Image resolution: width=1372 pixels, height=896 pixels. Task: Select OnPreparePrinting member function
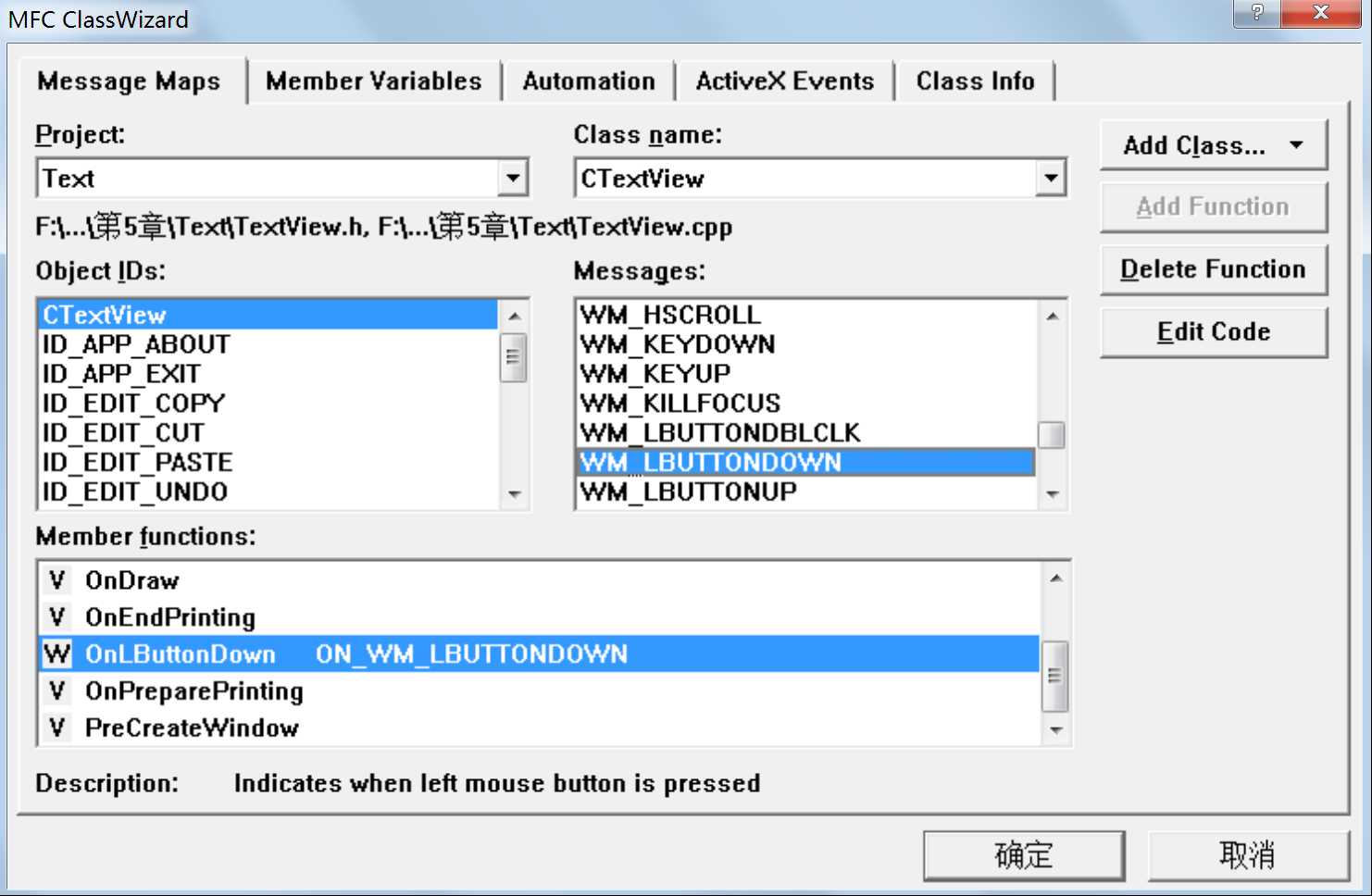[x=540, y=691]
